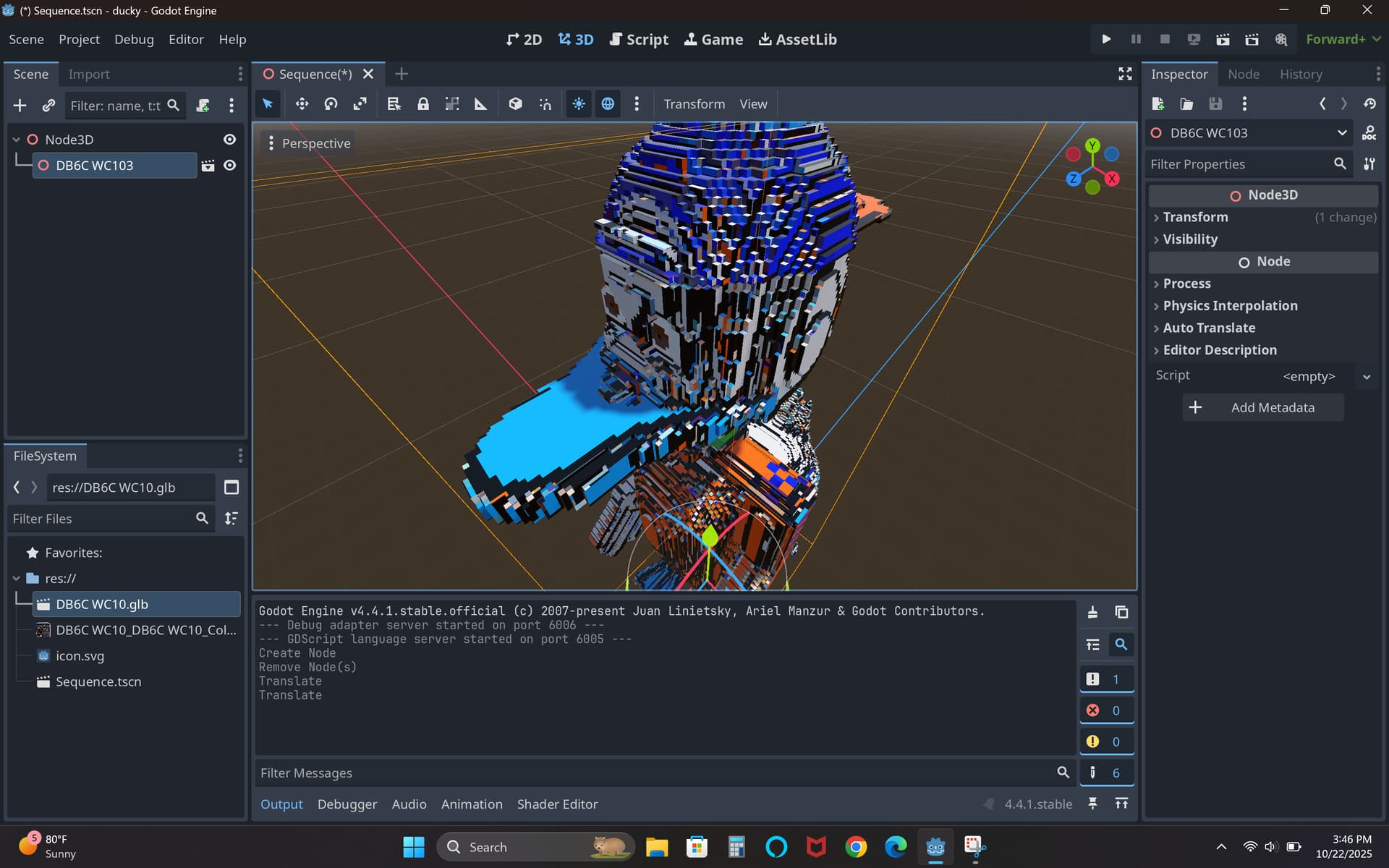Lock the selected node with padlock icon

[x=423, y=104]
